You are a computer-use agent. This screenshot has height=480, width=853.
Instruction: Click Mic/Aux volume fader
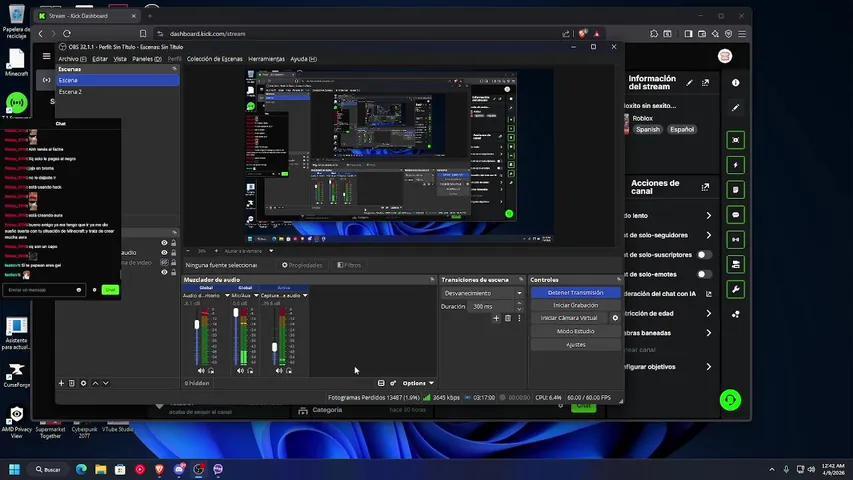236,313
